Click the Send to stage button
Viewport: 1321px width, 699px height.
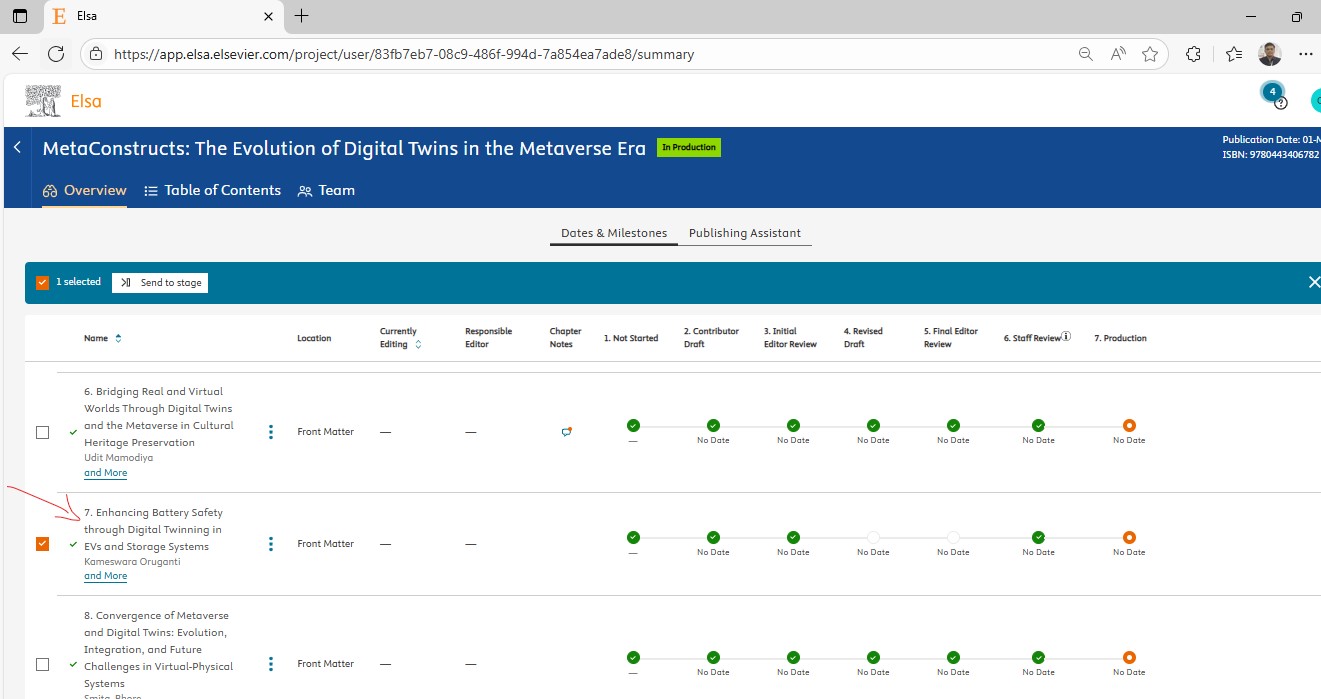pyautogui.click(x=160, y=283)
